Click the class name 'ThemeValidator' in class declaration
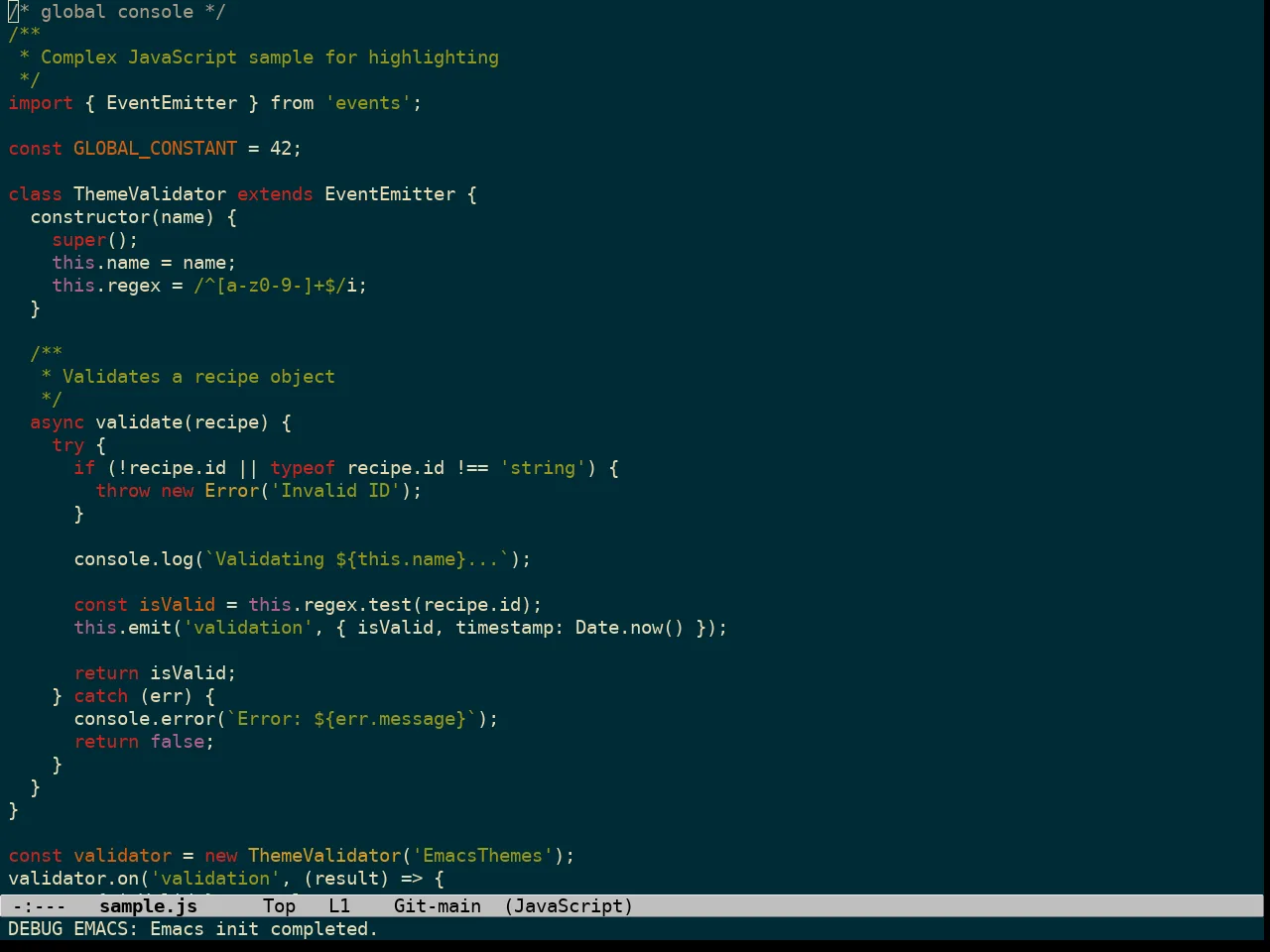The image size is (1270, 952). pos(150,194)
